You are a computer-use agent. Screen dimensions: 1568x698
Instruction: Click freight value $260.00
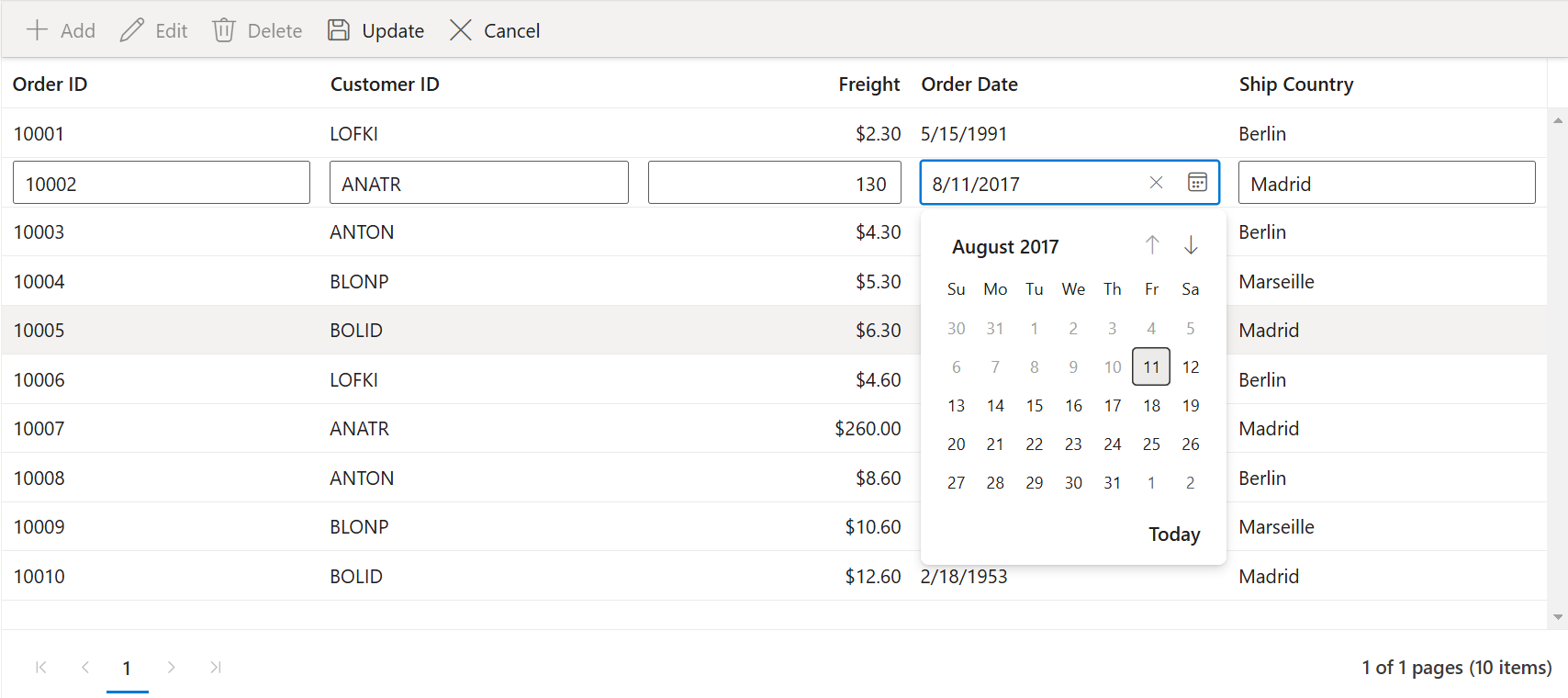(868, 428)
